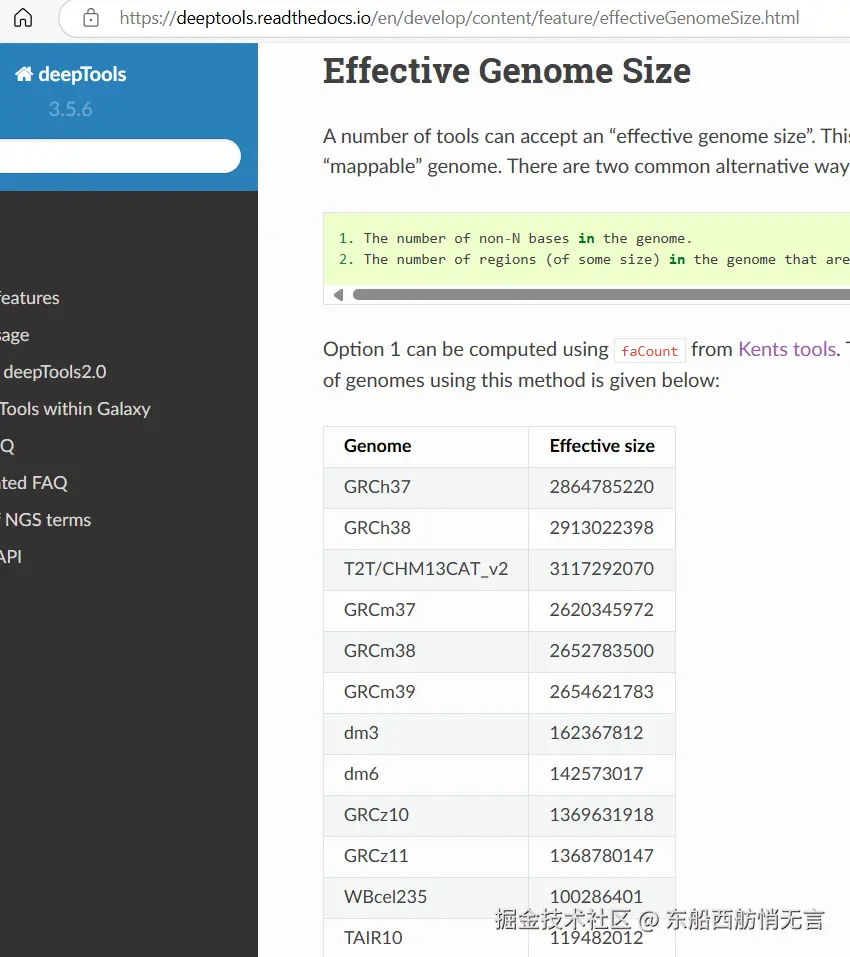Screen dimensions: 850x957
Task: Click the code block's left scroll arrow
Action: coord(338,295)
